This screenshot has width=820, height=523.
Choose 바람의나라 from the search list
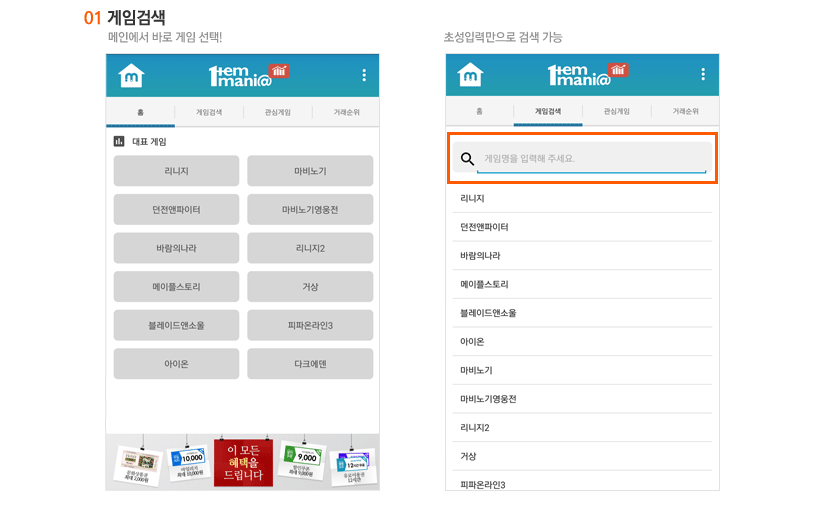[x=480, y=256]
